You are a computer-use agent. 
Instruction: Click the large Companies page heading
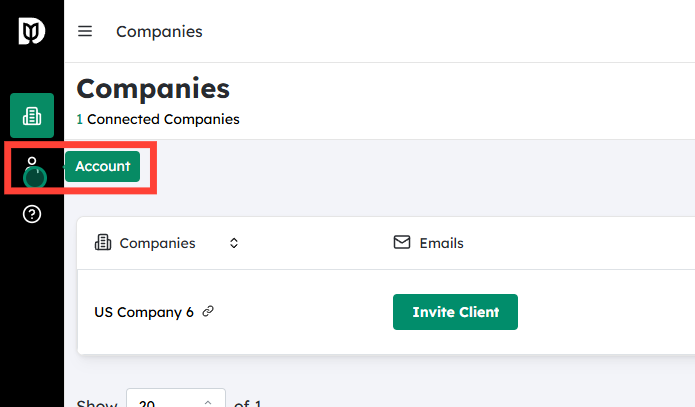point(153,88)
